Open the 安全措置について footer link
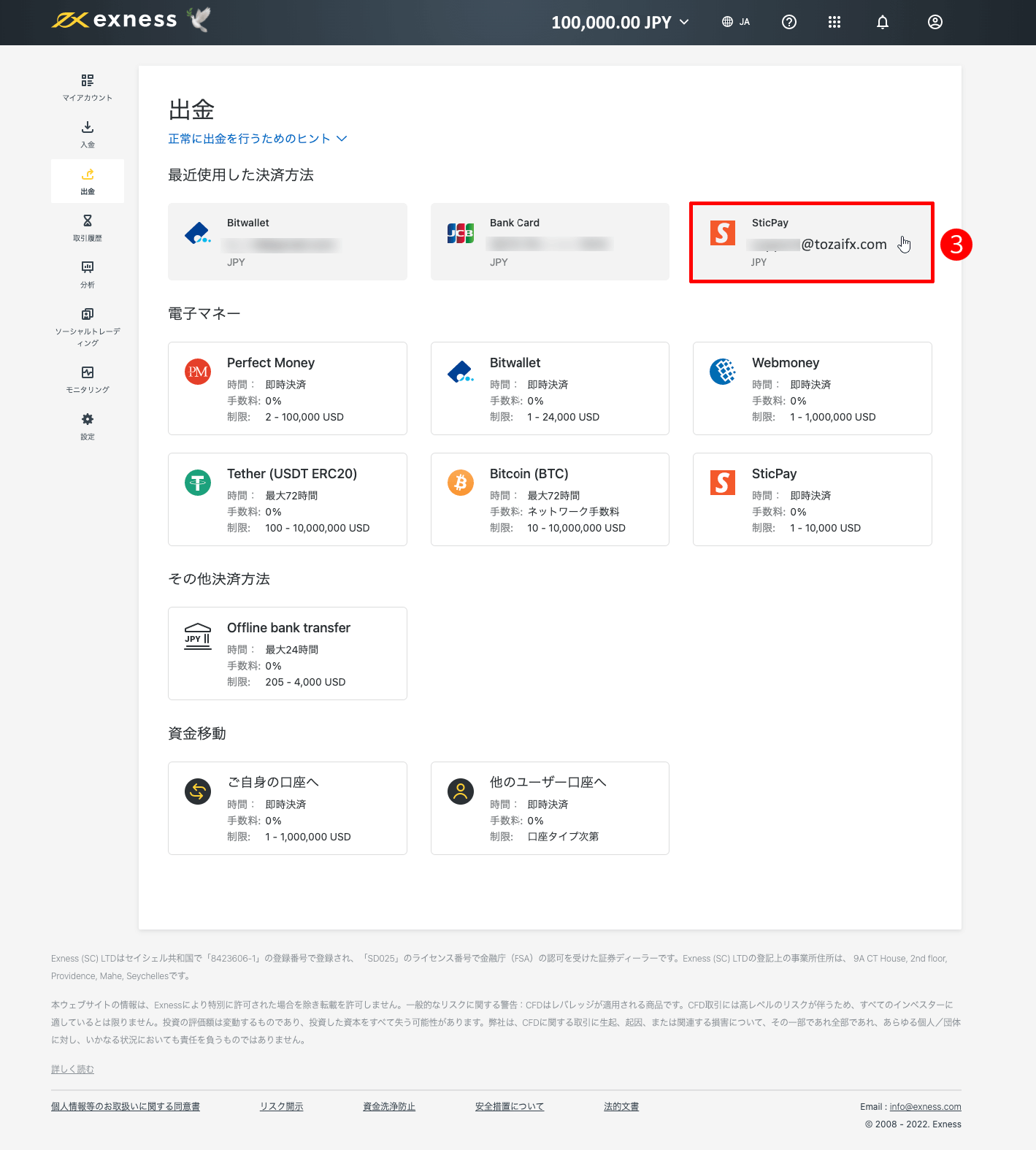The height and width of the screenshot is (1150, 1036). 510,1107
